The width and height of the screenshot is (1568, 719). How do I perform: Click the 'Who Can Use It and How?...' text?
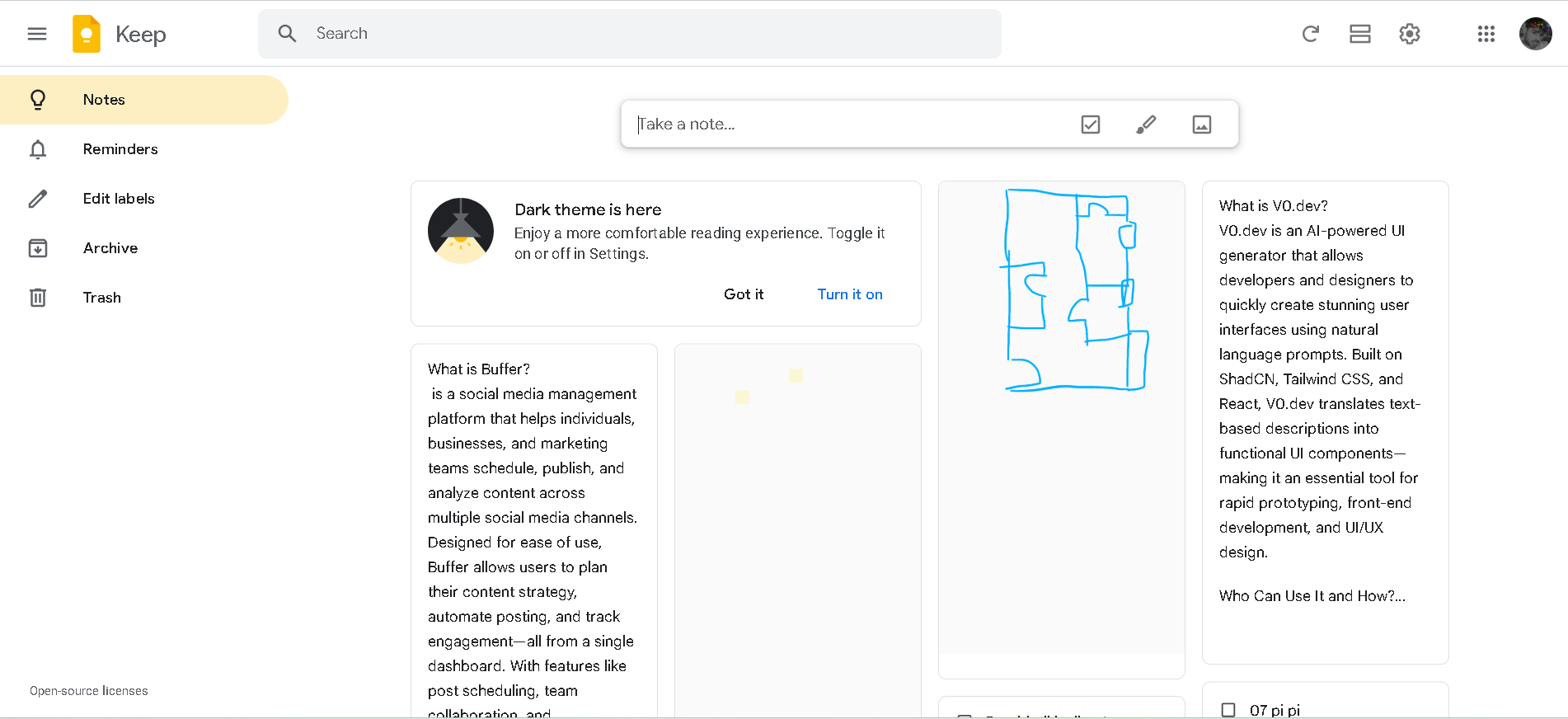[x=1312, y=596]
